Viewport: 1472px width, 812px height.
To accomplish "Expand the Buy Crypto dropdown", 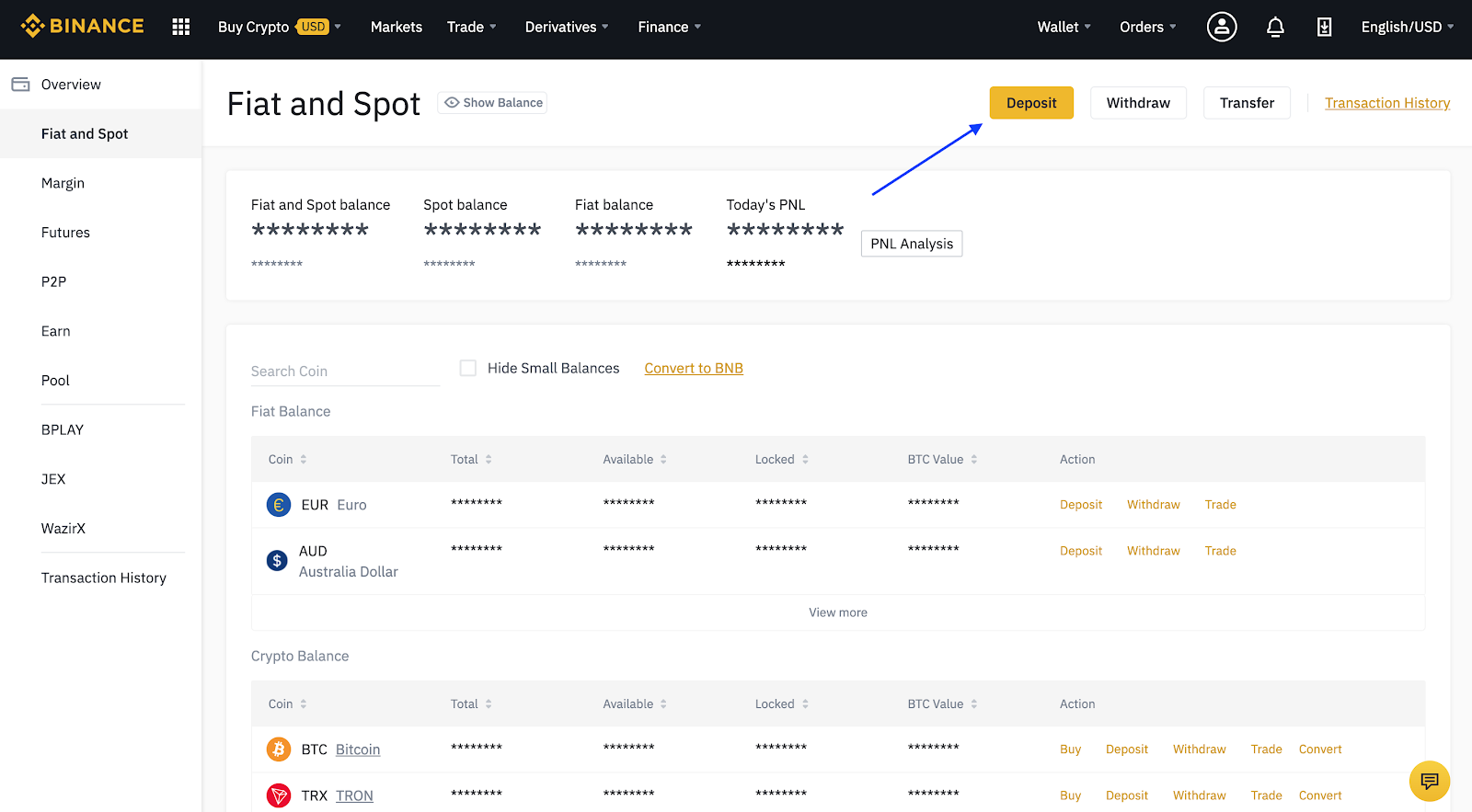I will [280, 27].
